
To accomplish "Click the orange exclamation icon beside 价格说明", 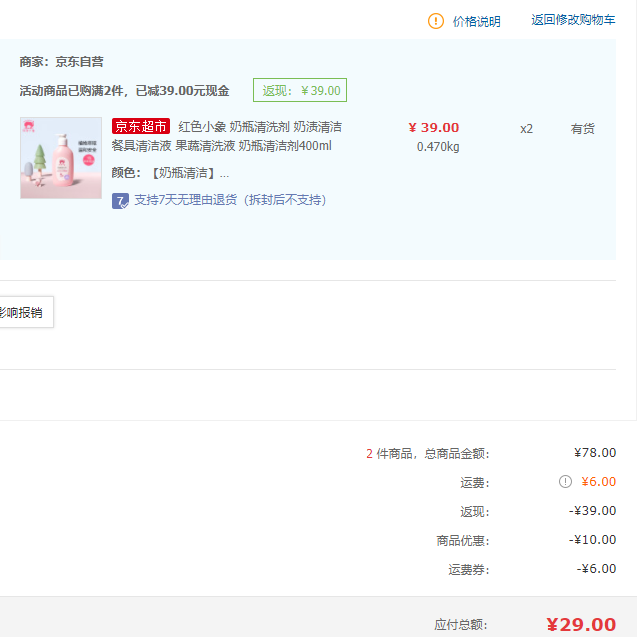I will tap(436, 21).
